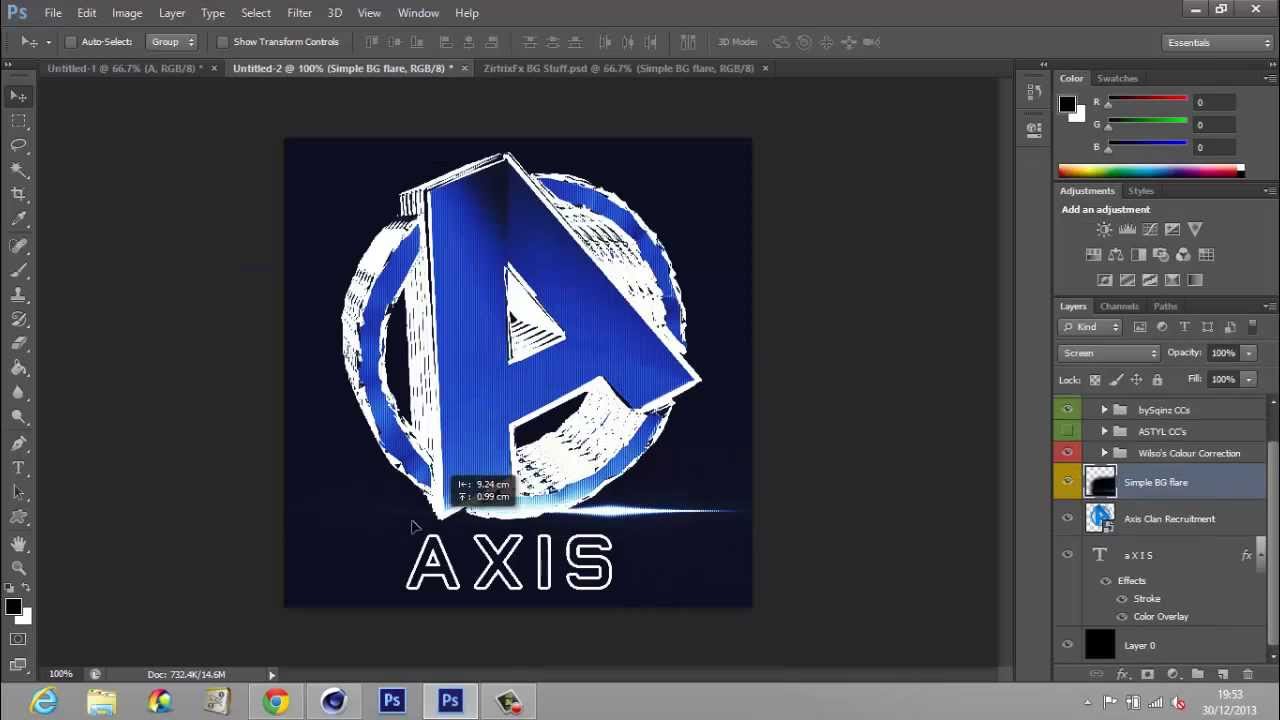The image size is (1280, 720).
Task: Select the Dodge tool
Action: click(19, 418)
